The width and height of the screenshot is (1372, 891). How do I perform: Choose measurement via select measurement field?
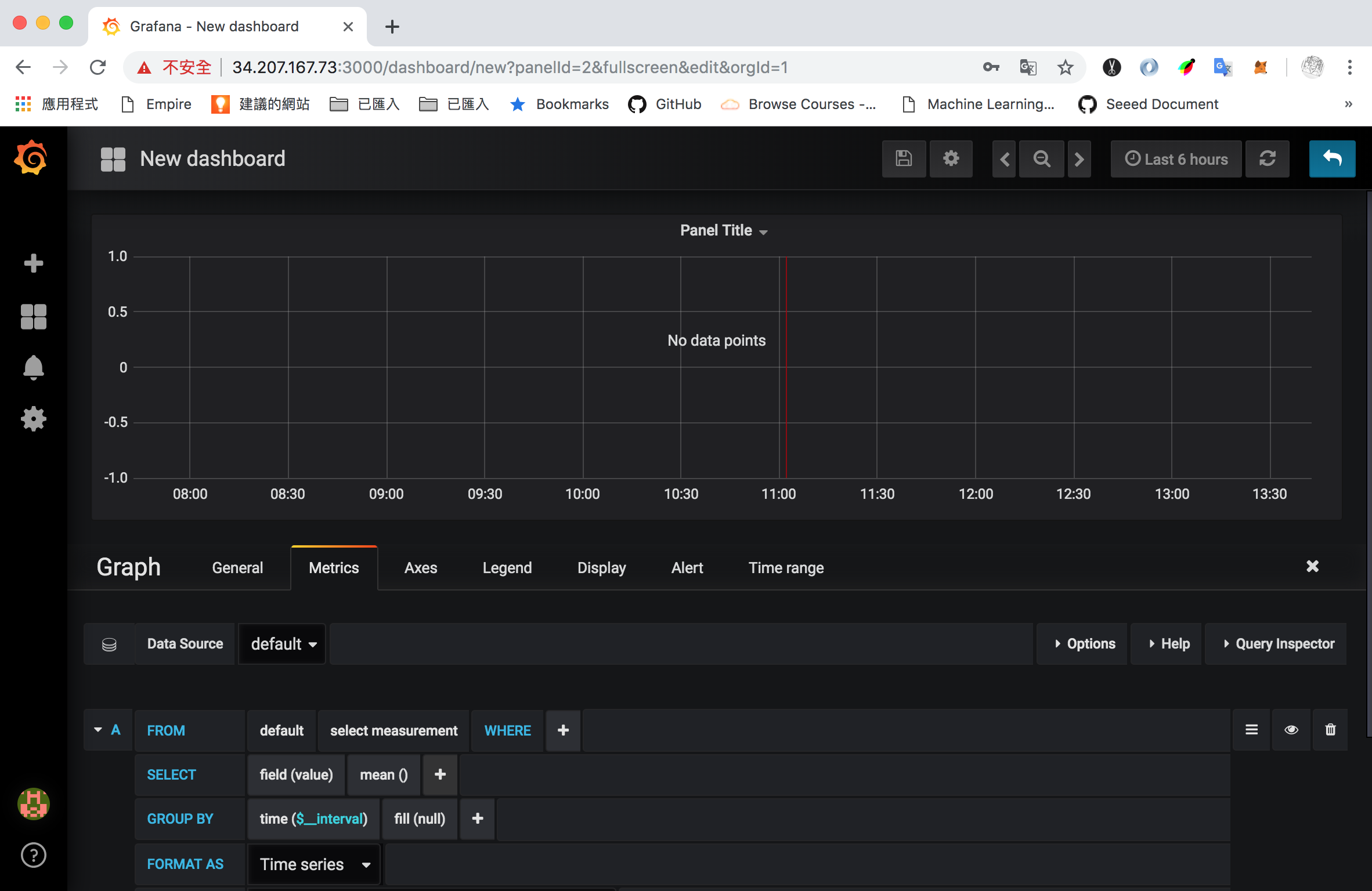click(x=393, y=730)
